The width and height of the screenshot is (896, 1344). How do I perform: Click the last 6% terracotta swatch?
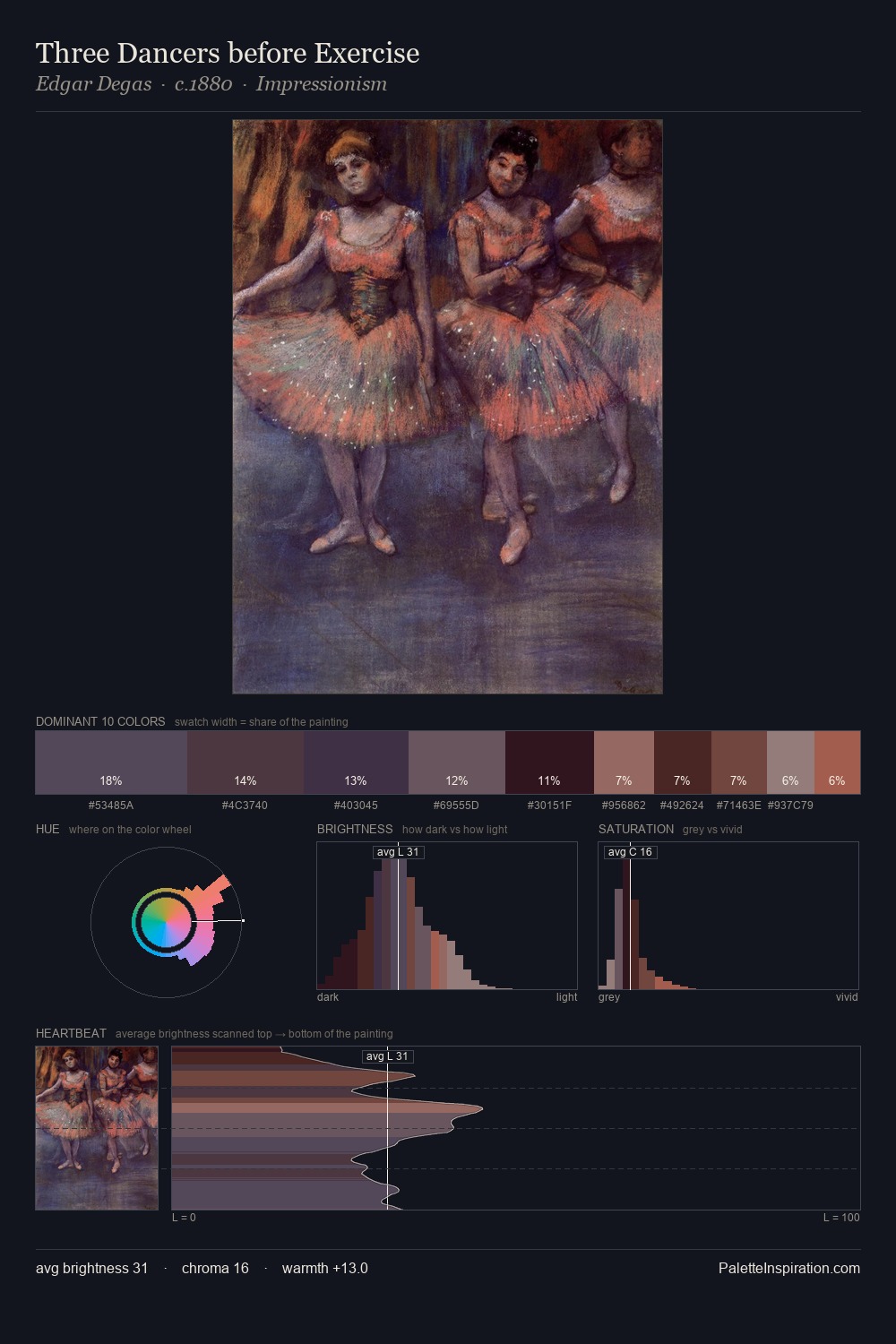click(x=837, y=762)
